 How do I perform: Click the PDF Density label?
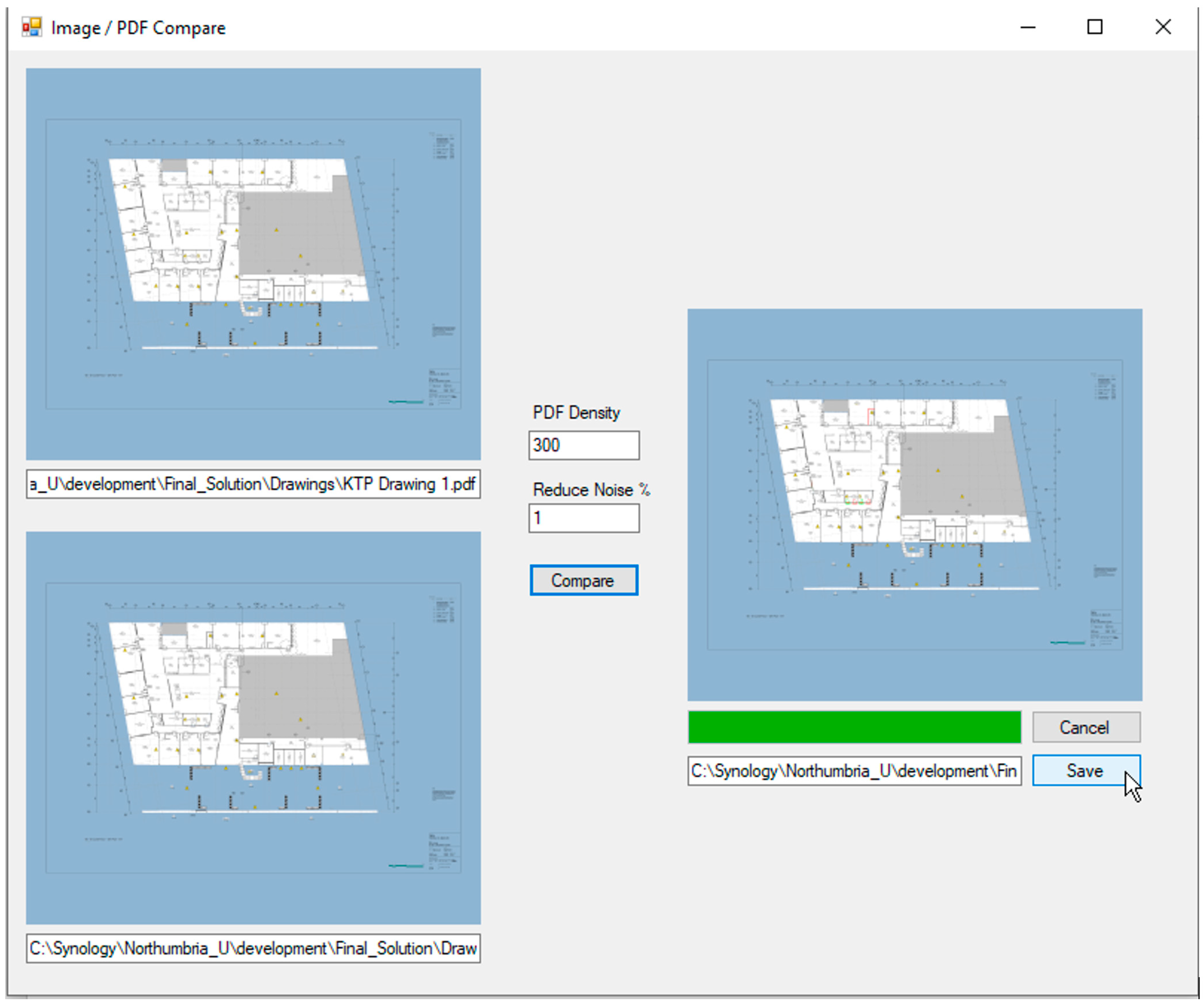click(x=576, y=412)
